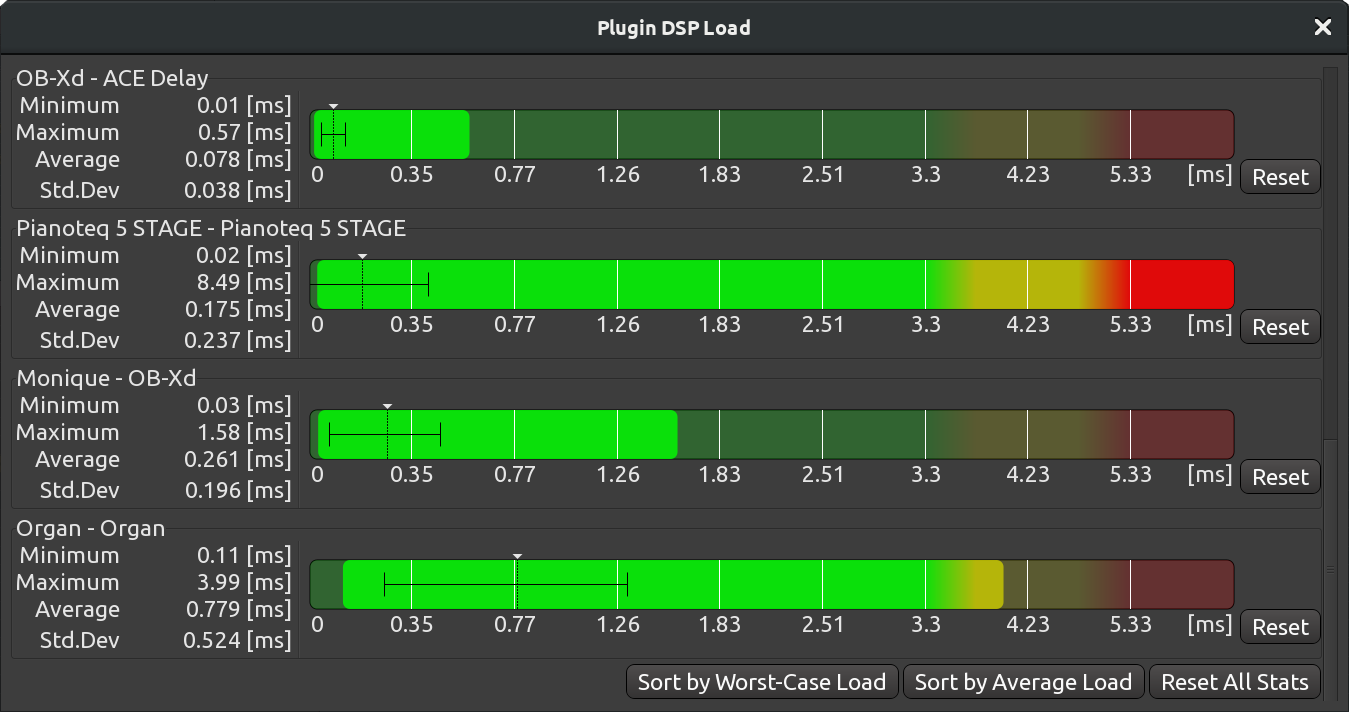Click the Maximum value 3.99 [ms]

(244, 583)
